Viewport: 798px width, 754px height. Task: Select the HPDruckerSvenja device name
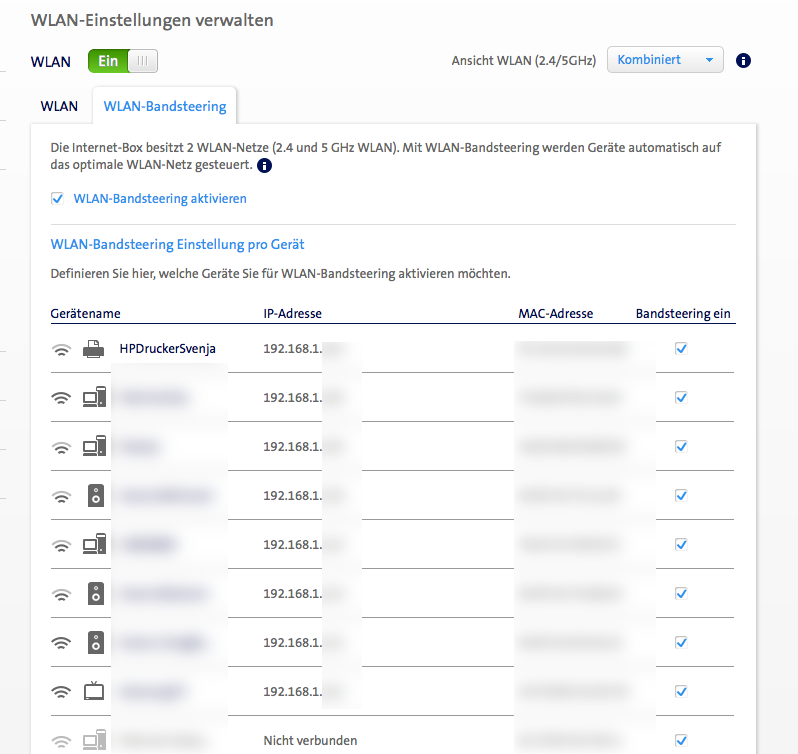click(x=167, y=349)
